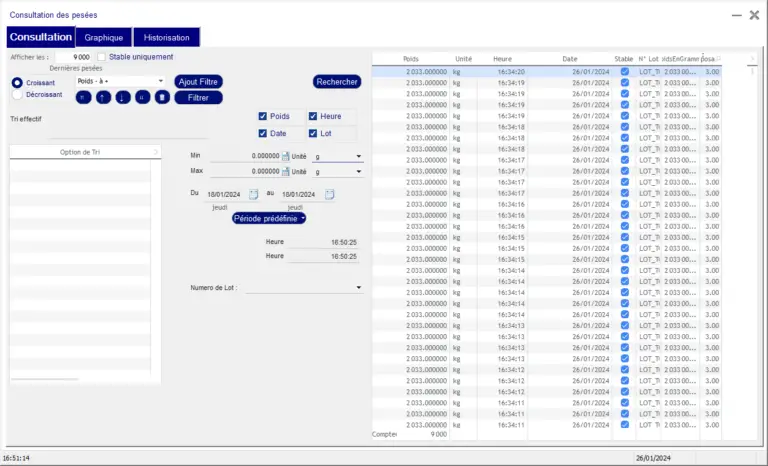
Task: Click the trash delete sort button
Action: [x=162, y=98]
